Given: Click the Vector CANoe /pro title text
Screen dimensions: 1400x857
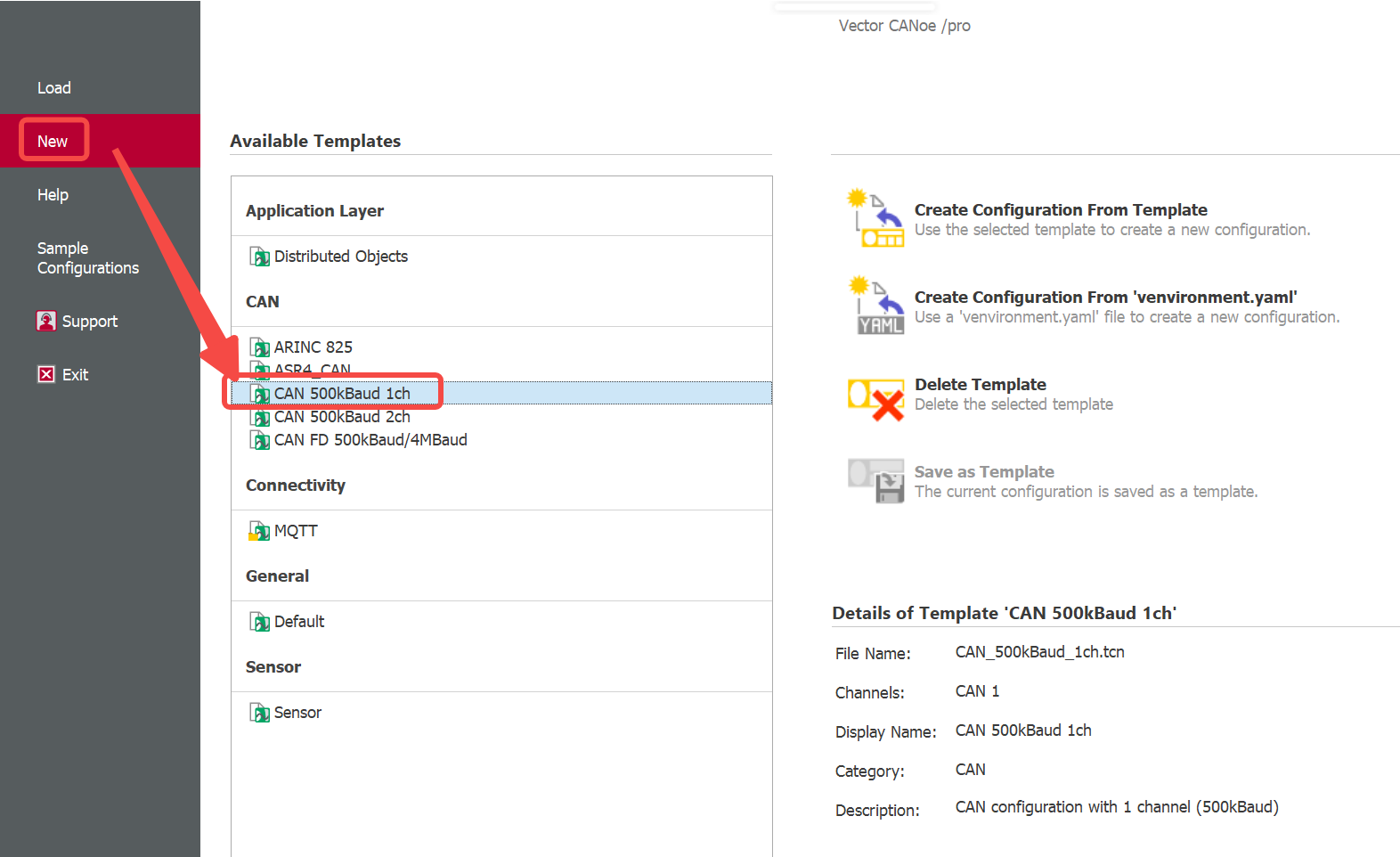Looking at the screenshot, I should [x=905, y=26].
